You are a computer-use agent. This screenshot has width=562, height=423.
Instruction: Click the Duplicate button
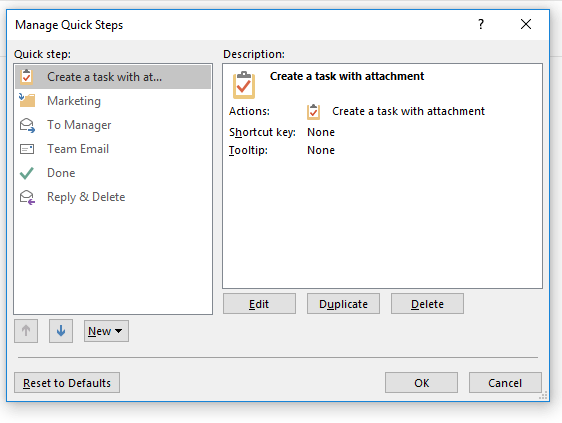(x=343, y=304)
